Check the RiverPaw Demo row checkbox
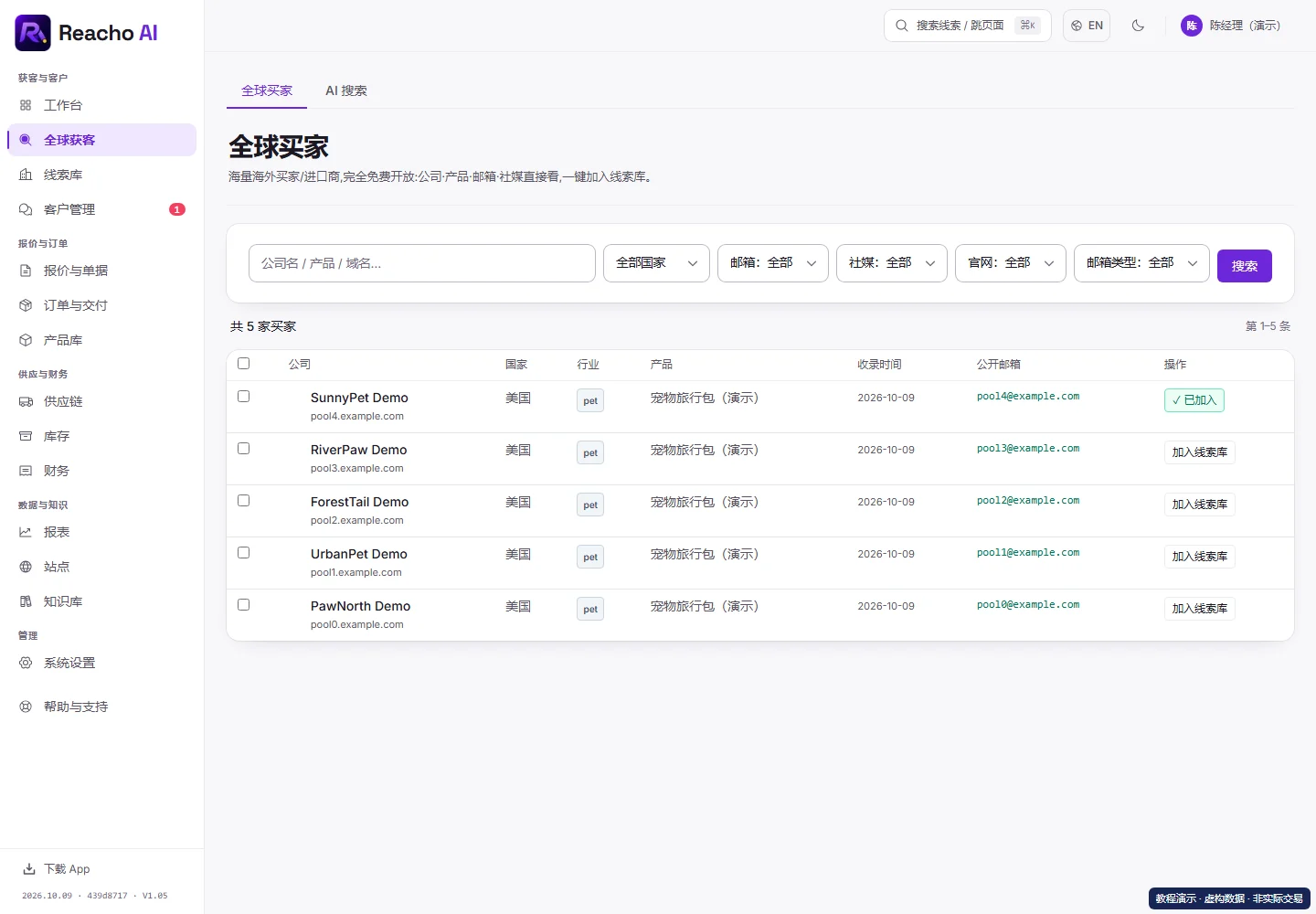Image resolution: width=1316 pixels, height=914 pixels. point(244,448)
